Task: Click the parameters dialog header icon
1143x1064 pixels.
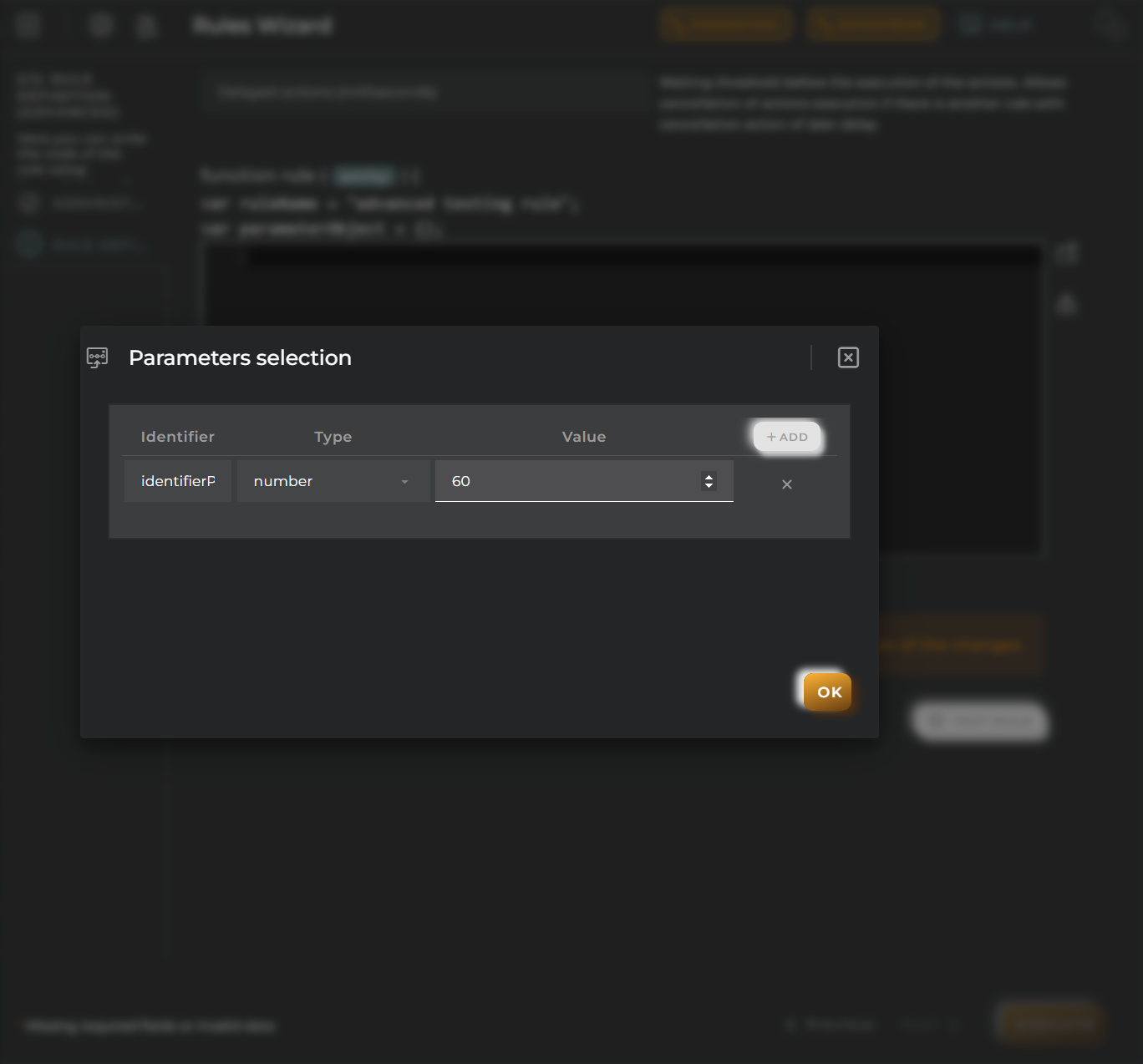Action: pos(98,358)
